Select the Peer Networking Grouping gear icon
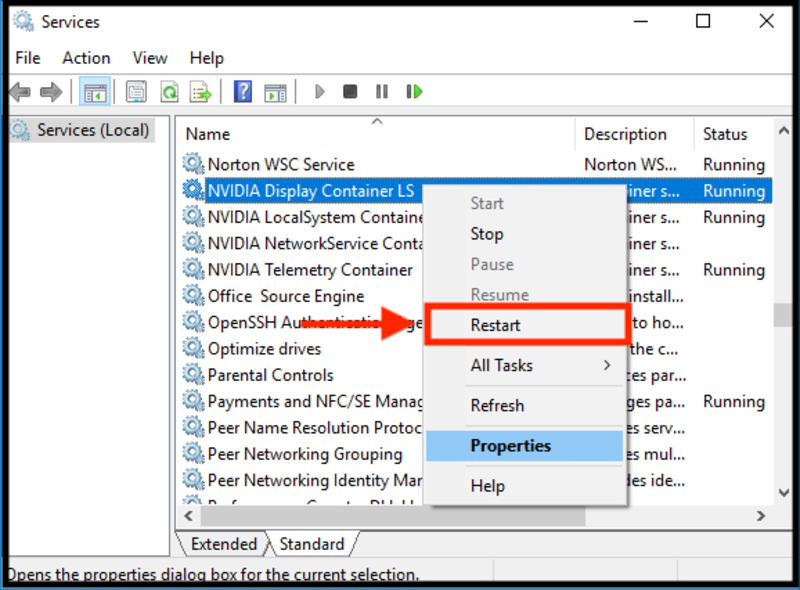Screen dimensions: 800x590 point(193,453)
